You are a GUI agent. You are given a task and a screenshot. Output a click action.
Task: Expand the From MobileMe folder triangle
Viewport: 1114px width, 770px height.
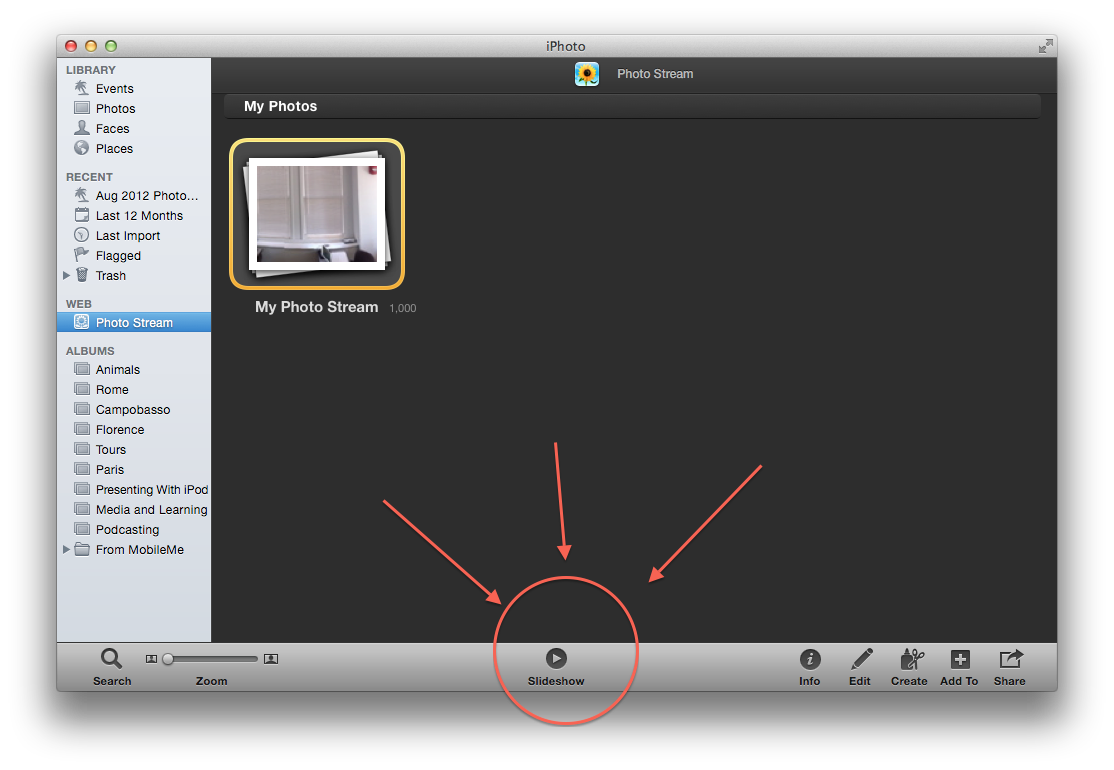tap(66, 549)
